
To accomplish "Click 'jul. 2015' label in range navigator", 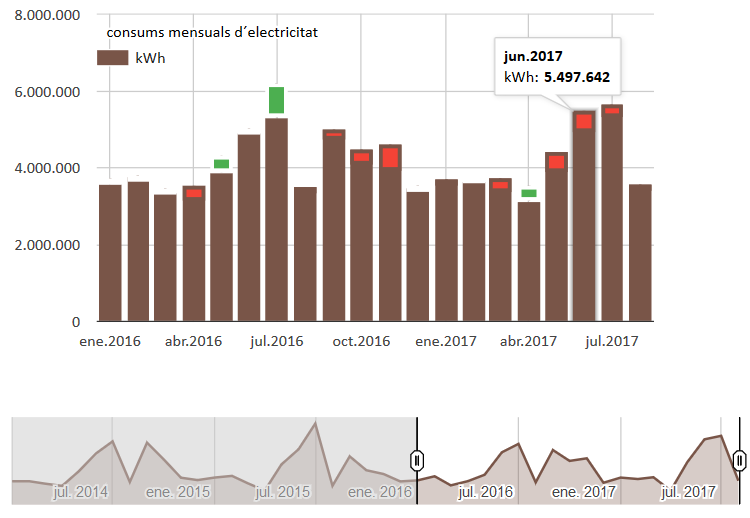I will coord(283,492).
